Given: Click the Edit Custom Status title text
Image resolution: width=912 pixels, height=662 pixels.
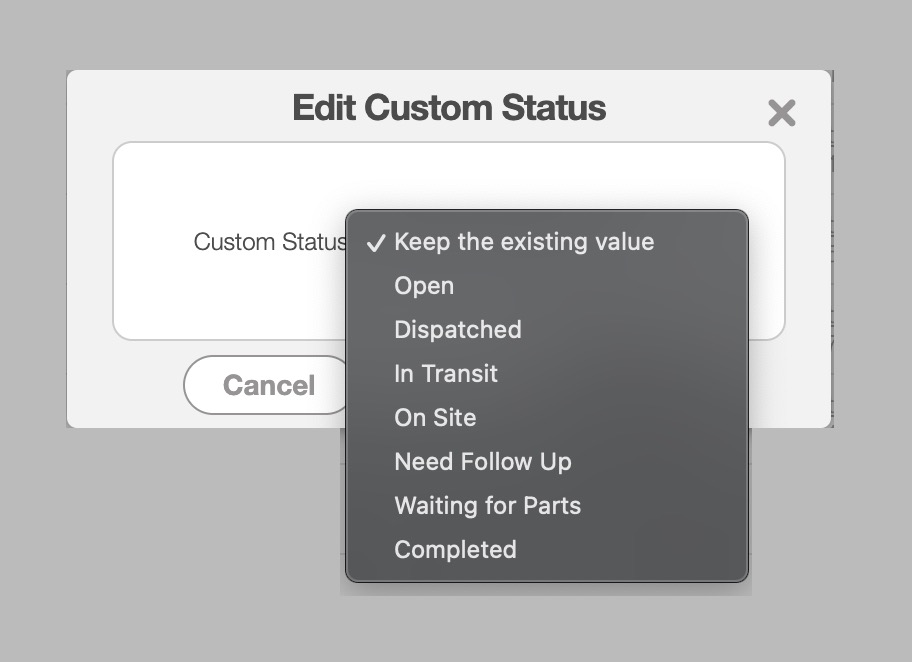Looking at the screenshot, I should [x=449, y=108].
